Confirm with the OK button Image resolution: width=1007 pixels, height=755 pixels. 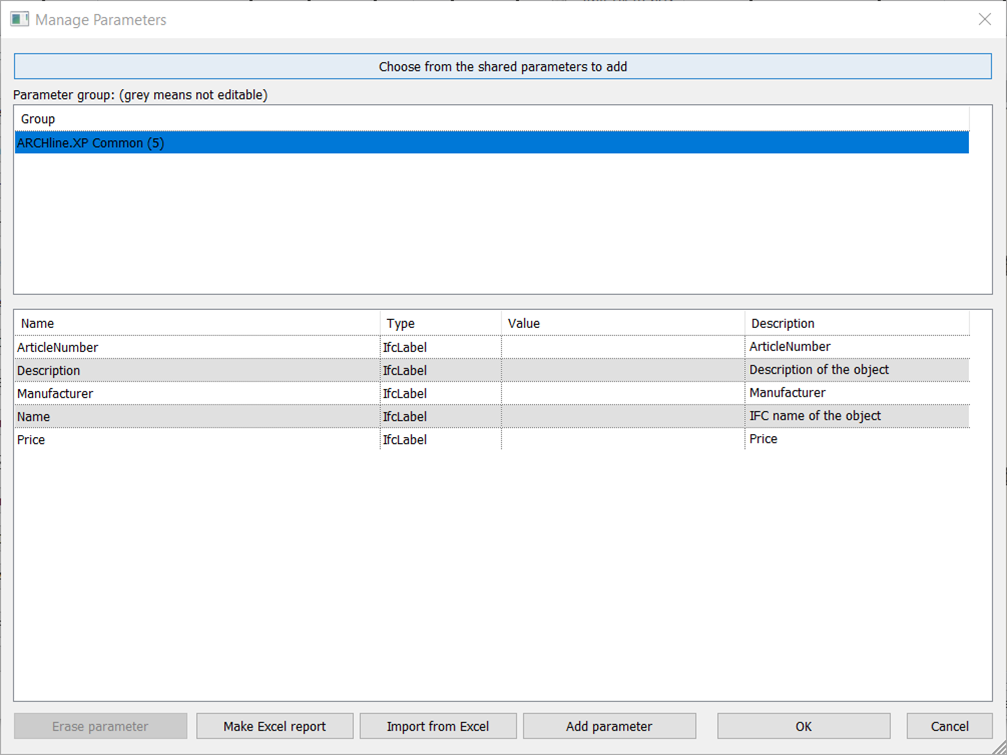pos(803,726)
